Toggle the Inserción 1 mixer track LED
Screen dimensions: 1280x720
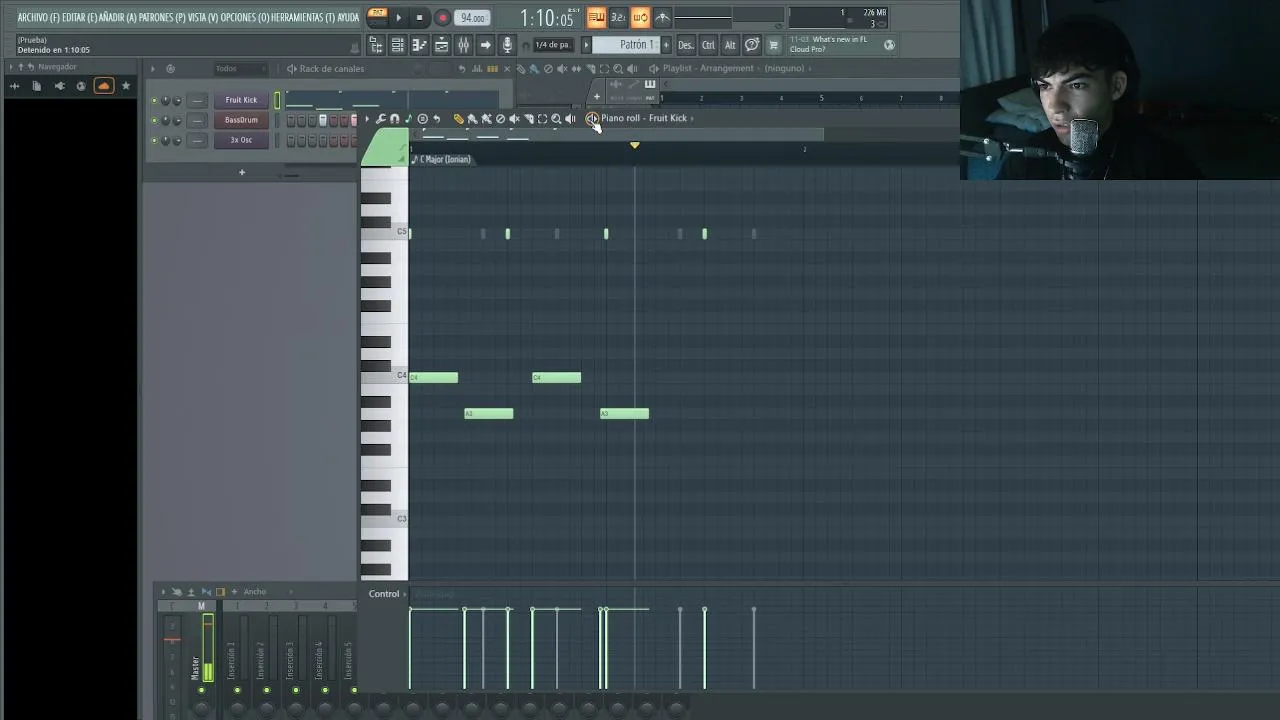point(237,690)
